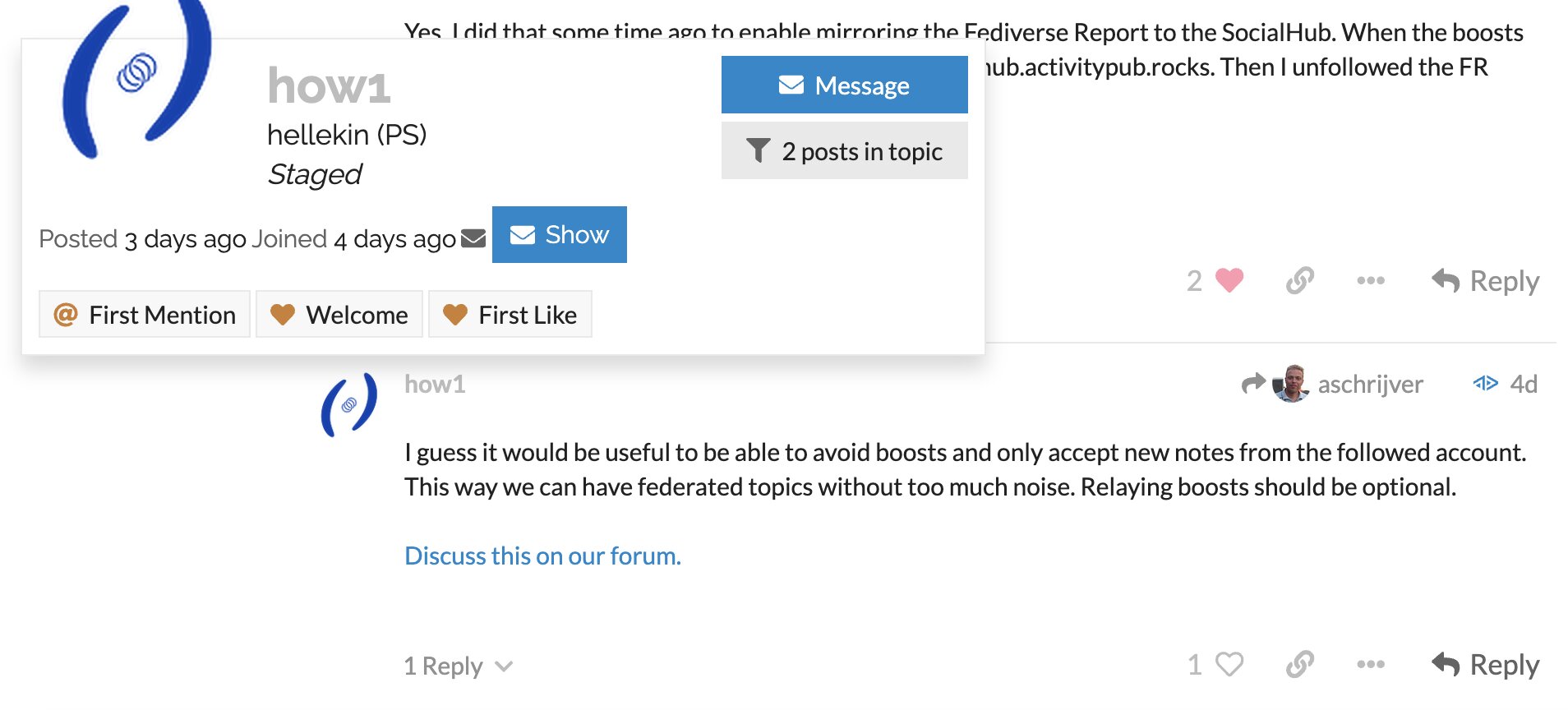Image resolution: width=1568 pixels, height=710 pixels.
Task: Like how1's post with the outlined heart
Action: click(1229, 664)
